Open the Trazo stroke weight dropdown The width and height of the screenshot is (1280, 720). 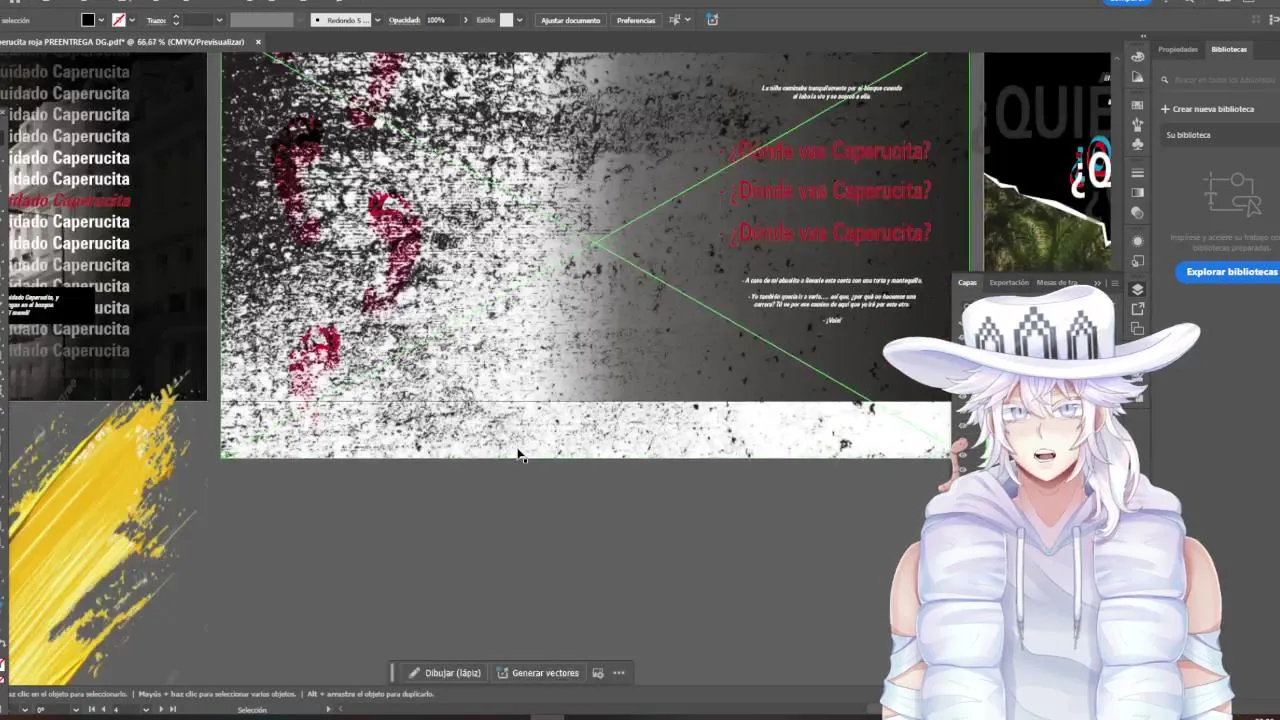pyautogui.click(x=219, y=20)
